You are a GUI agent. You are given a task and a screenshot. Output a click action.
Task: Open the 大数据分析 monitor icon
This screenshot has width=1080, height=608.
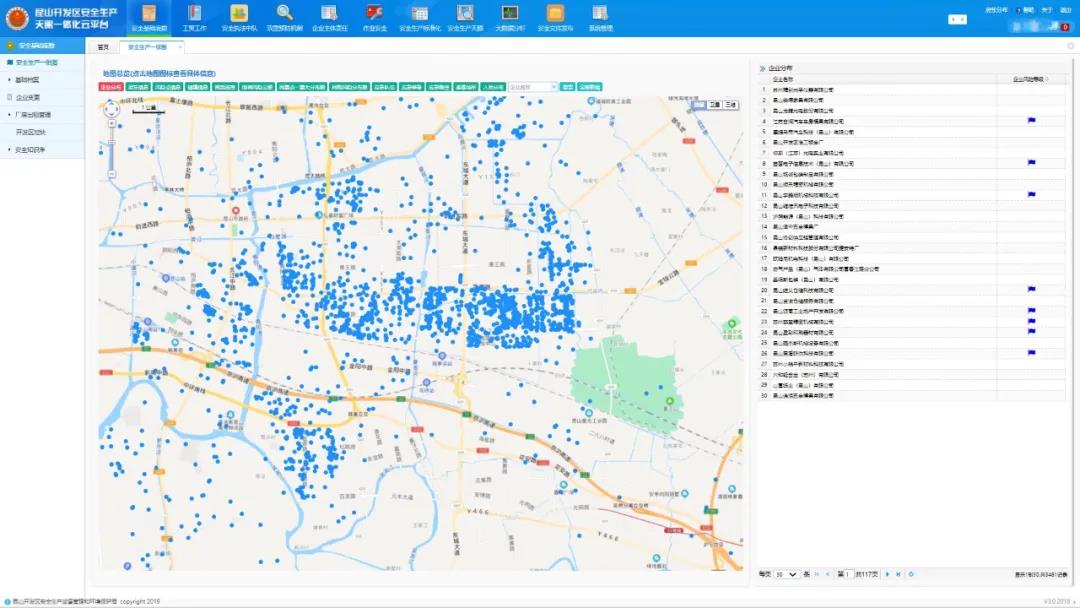[510, 14]
